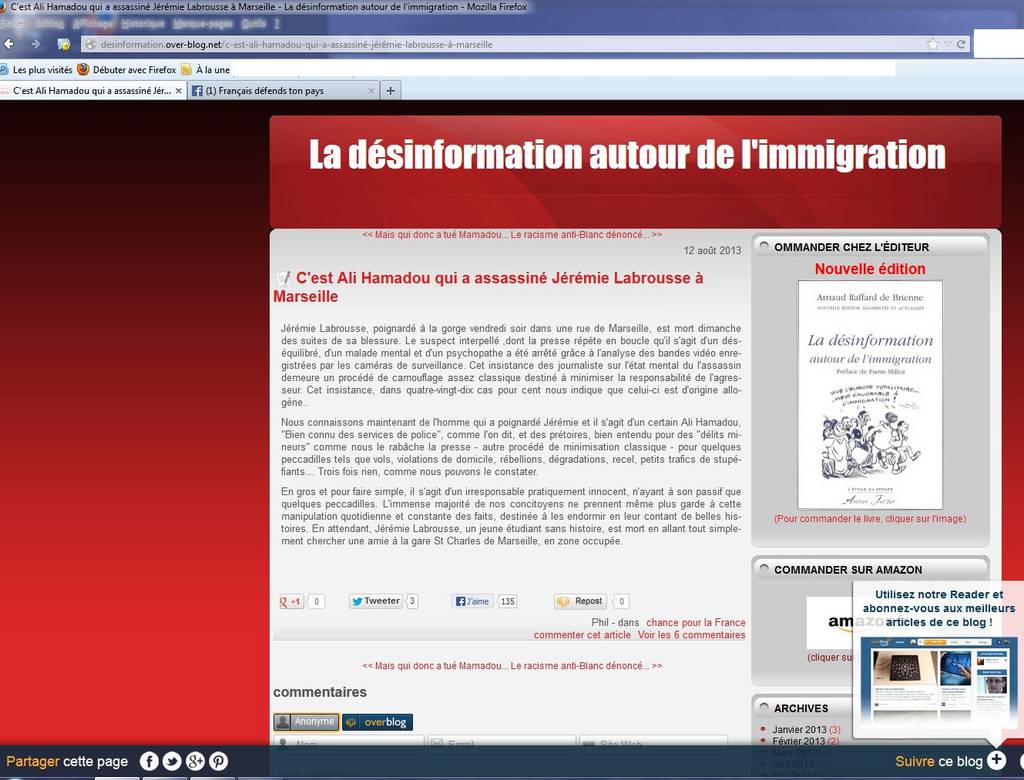Click the plus icon next to Suivre ce blog
Screen dimensions: 1024x780
click(x=996, y=760)
